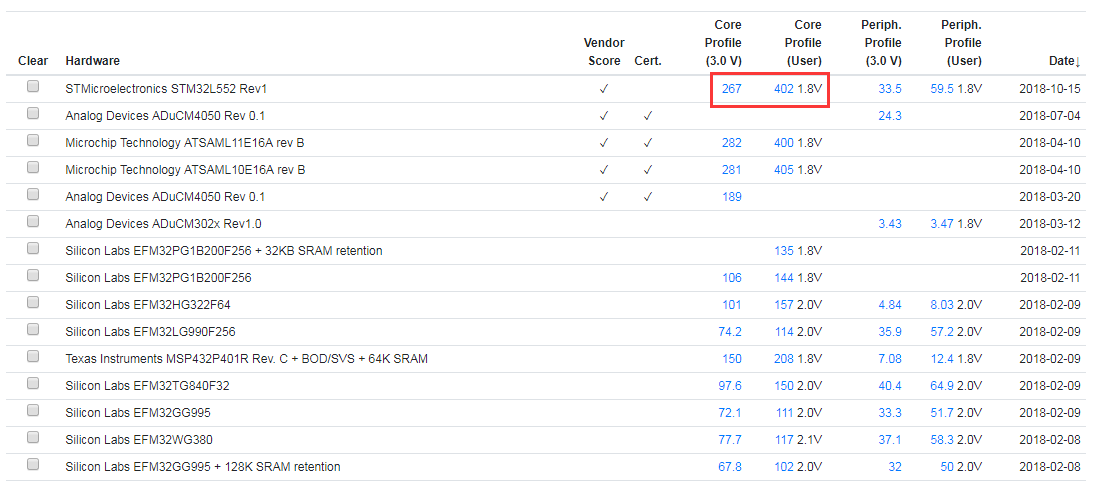Click the Periph. Profile (User) header
This screenshot has width=1096, height=483.
[962, 43]
